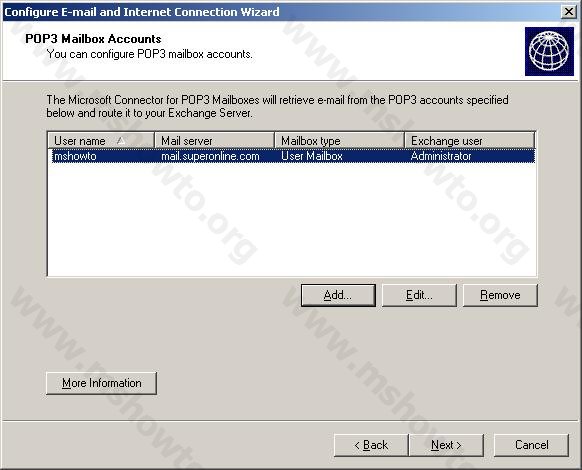Screen dimensions: 582x470
Task: Proceed with the Next button
Action: tap(446, 445)
